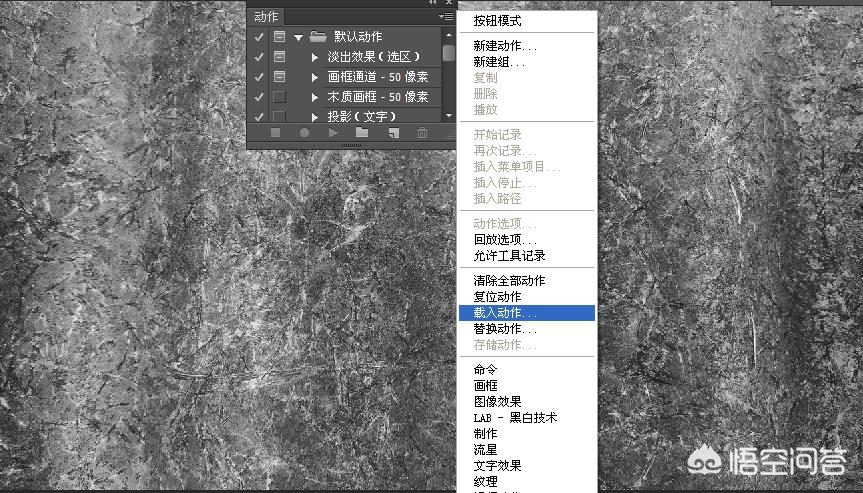Click the Create new action icon
Viewport: 863px width, 493px height.
[x=394, y=133]
